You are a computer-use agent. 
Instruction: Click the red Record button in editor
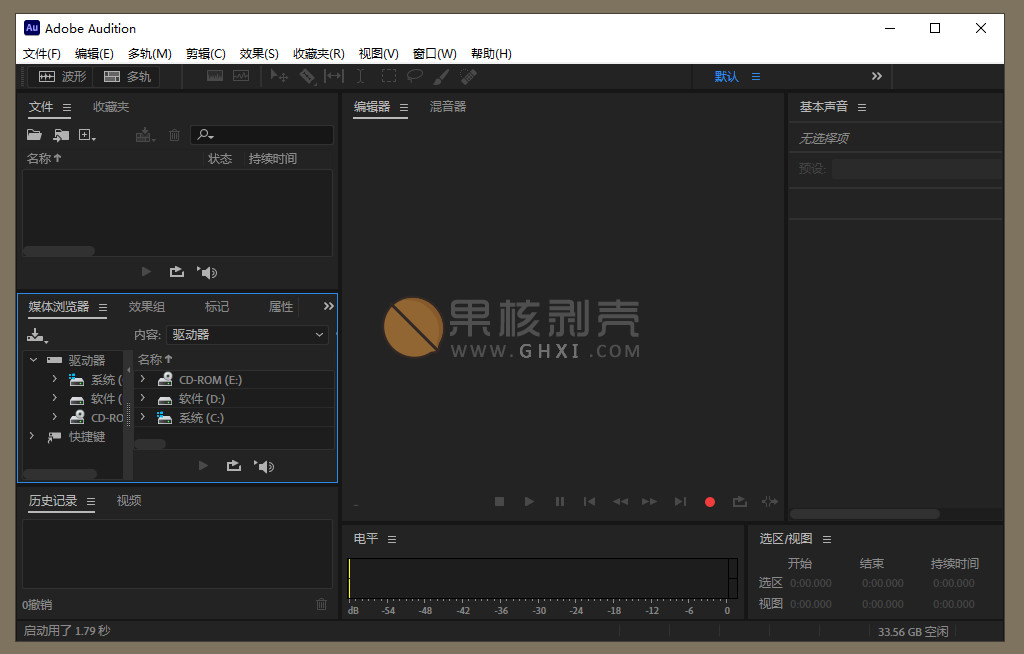710,502
